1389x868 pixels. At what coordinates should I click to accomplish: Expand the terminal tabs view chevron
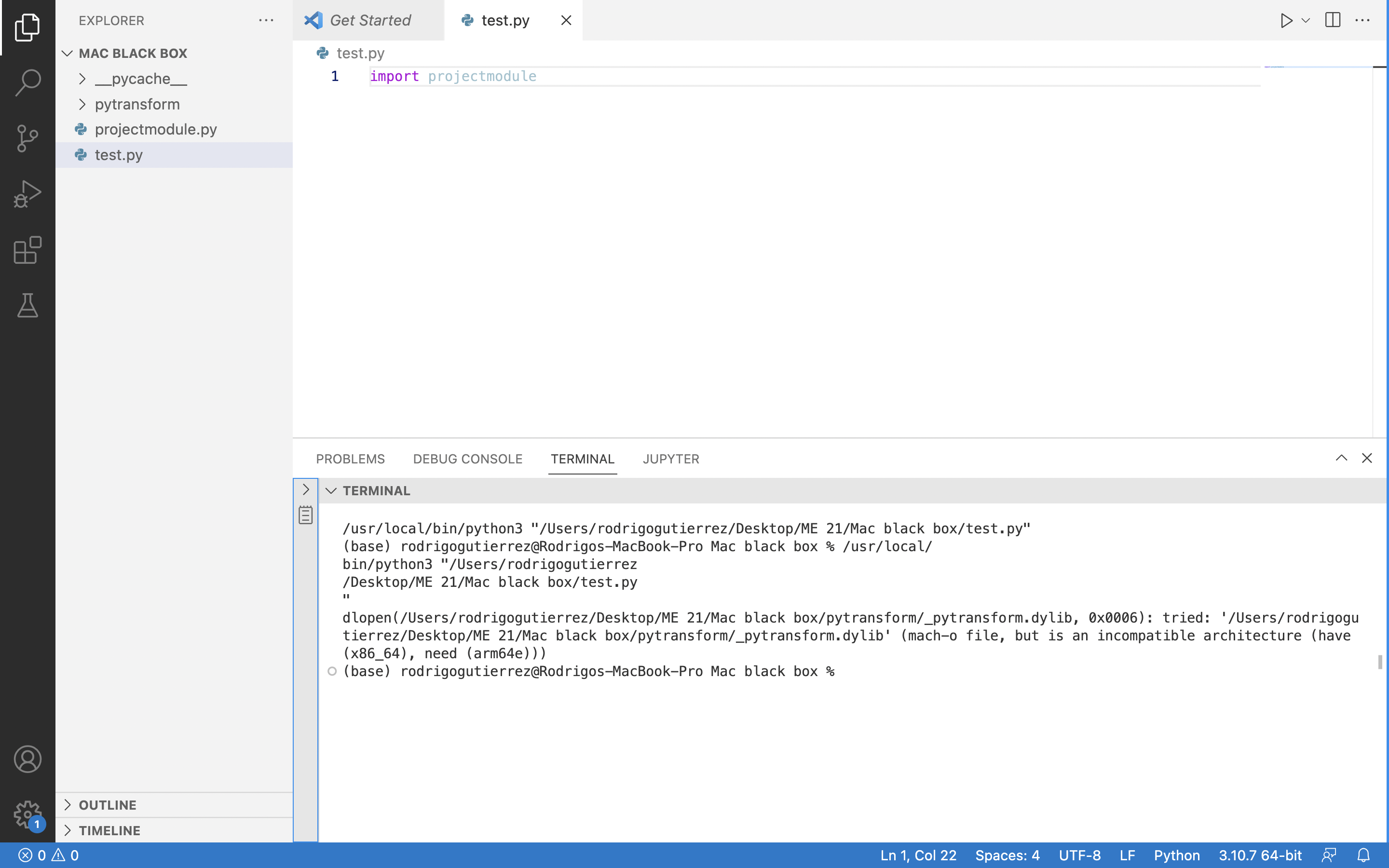click(x=305, y=489)
